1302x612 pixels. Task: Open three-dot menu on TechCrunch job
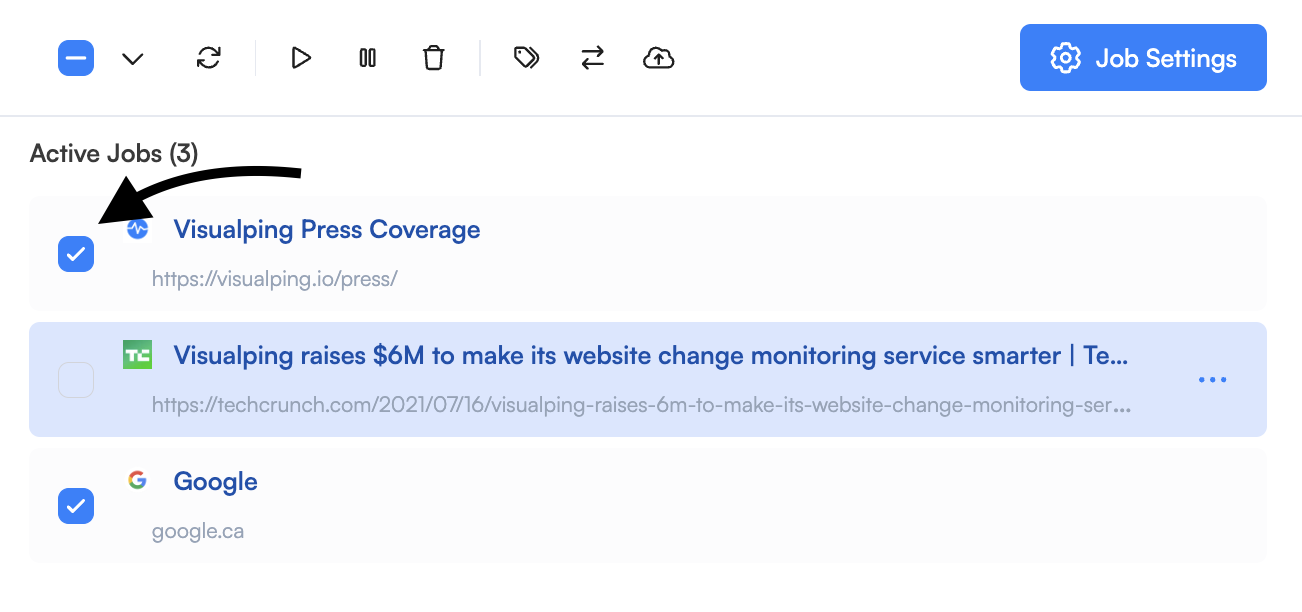click(x=1212, y=380)
